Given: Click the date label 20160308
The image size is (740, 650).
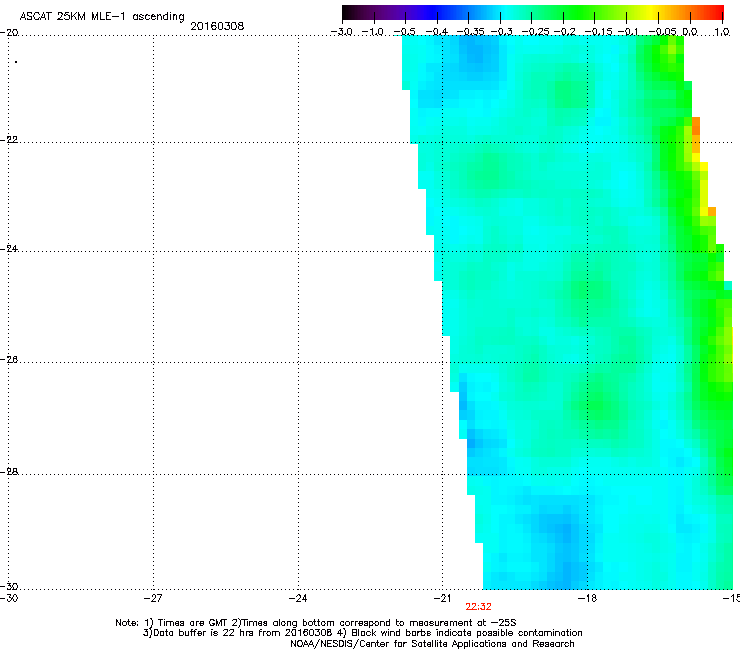Looking at the screenshot, I should 217,26.
